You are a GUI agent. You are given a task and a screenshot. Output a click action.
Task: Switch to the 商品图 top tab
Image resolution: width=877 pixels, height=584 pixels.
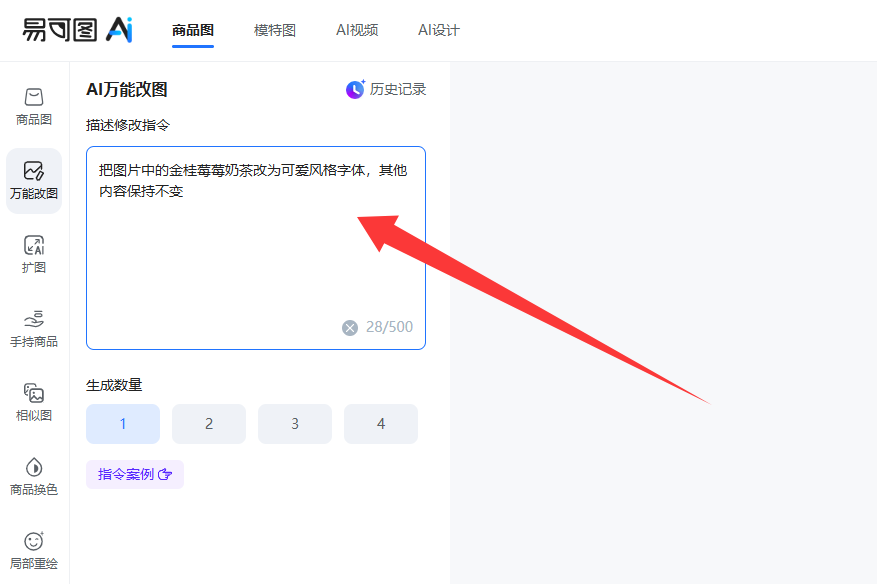point(193,30)
